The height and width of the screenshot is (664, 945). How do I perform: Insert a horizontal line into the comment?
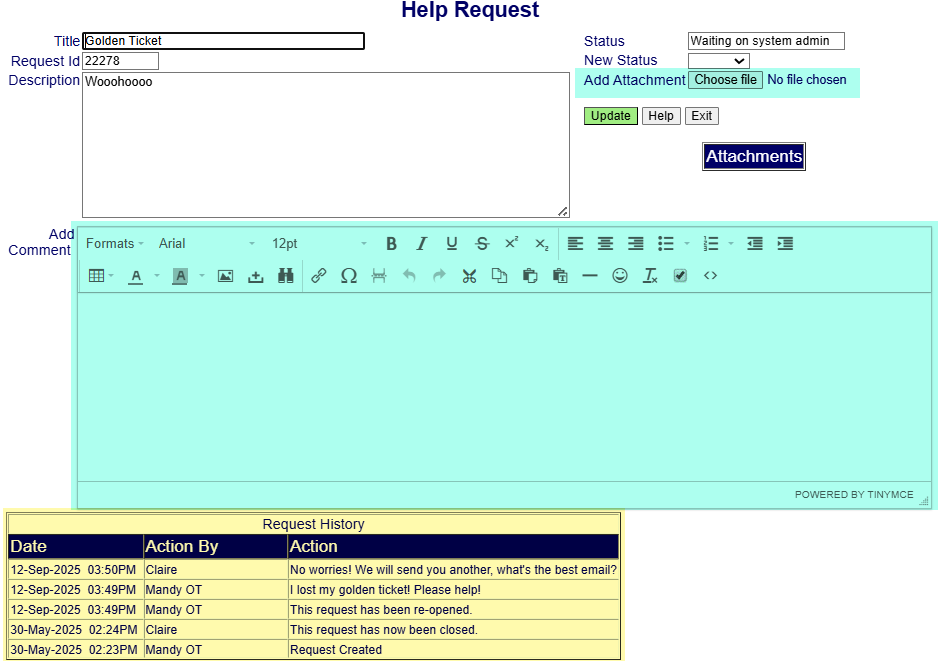point(590,275)
